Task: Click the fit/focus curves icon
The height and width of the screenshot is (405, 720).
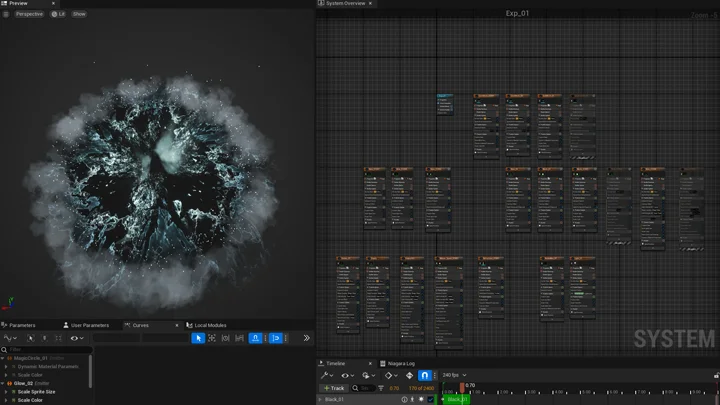Action: [212, 338]
